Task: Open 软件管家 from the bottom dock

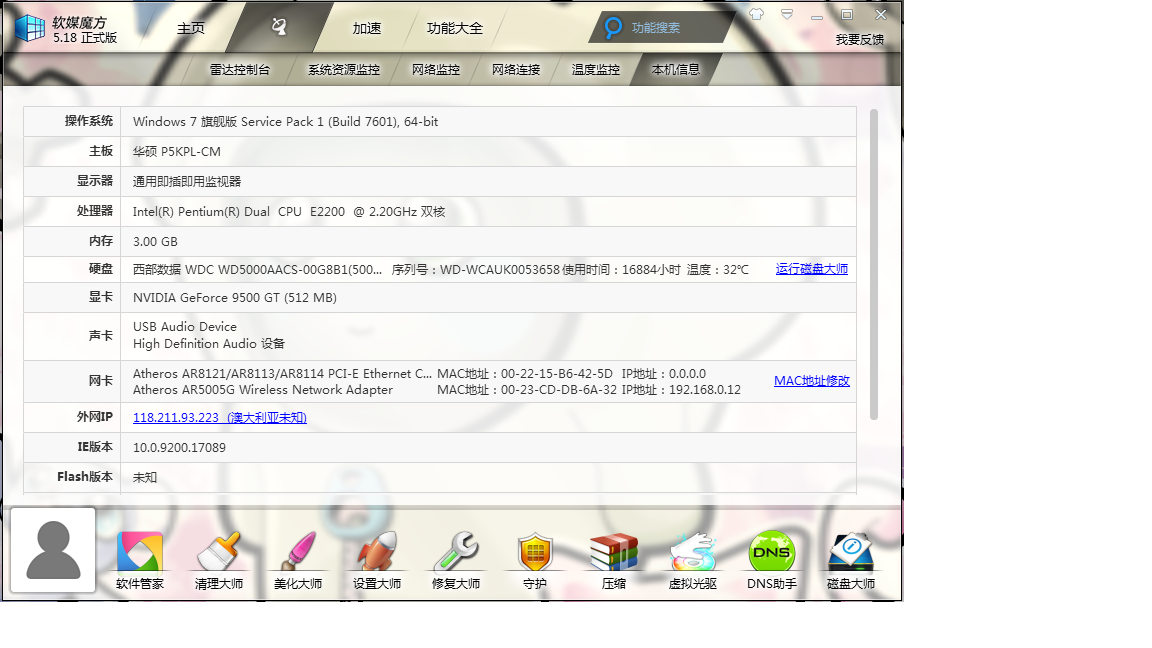Action: (139, 560)
